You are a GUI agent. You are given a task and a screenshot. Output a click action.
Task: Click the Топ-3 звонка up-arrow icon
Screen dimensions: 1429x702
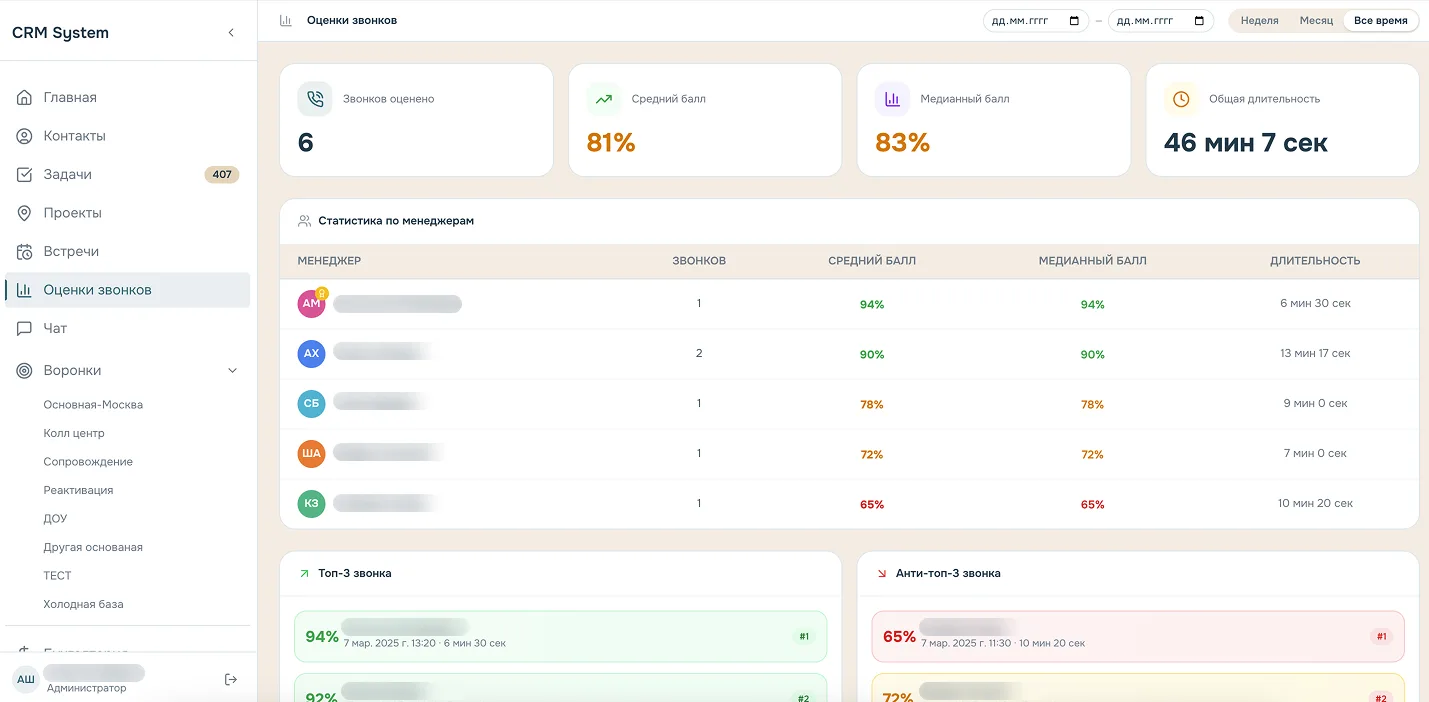(x=304, y=574)
